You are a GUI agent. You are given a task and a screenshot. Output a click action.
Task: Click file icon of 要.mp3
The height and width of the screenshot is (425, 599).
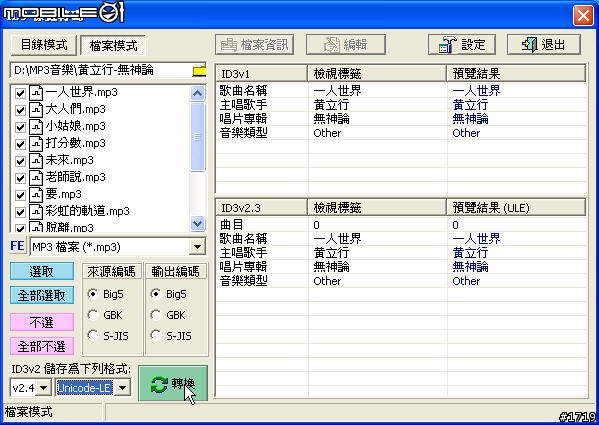36,195
